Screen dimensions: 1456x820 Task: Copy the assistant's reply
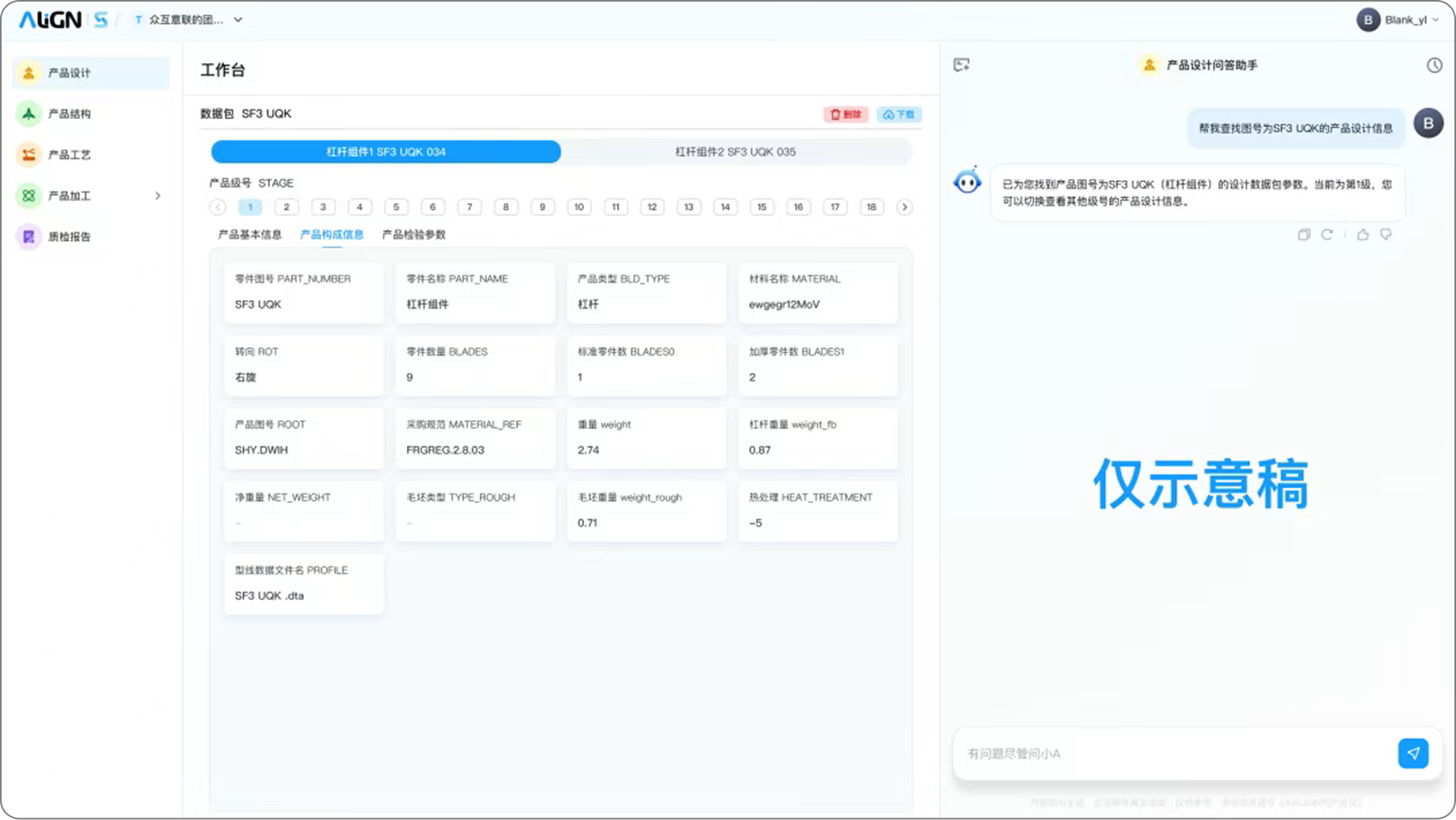tap(1303, 235)
